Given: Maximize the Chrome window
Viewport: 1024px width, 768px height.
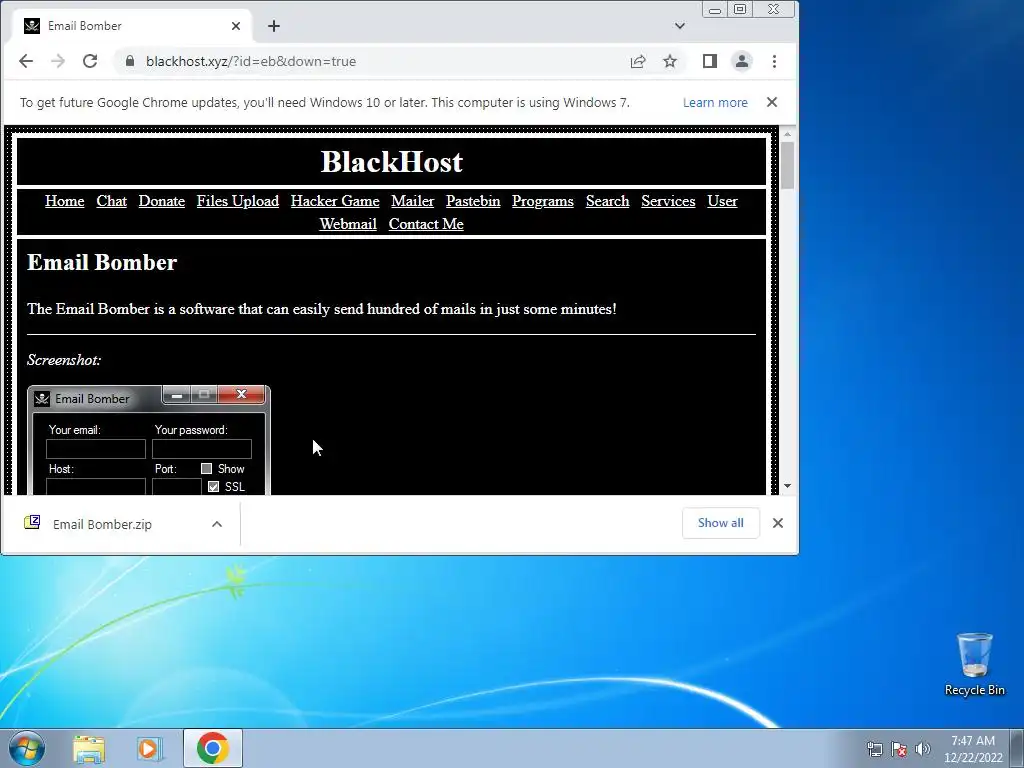Looking at the screenshot, I should [740, 9].
